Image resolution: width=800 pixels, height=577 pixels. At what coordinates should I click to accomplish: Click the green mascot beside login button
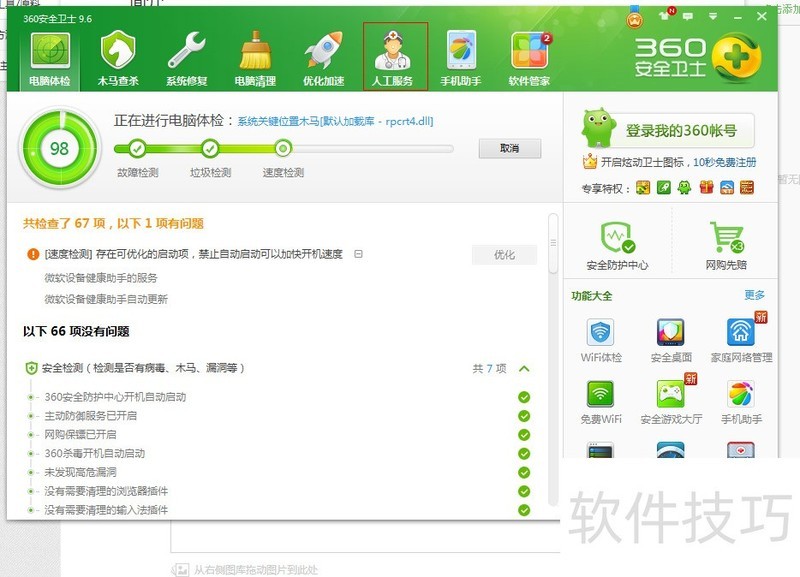click(598, 127)
